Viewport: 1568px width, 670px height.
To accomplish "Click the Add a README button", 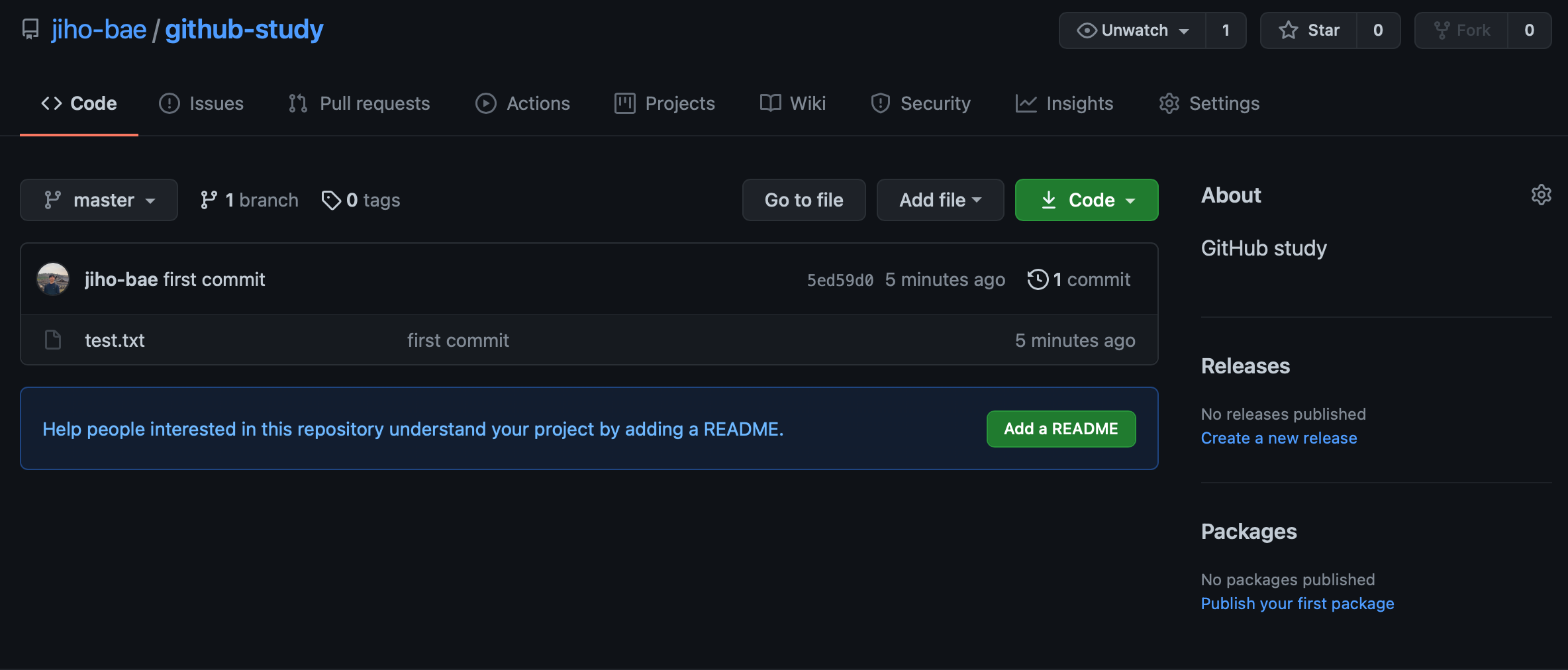I will pos(1061,429).
